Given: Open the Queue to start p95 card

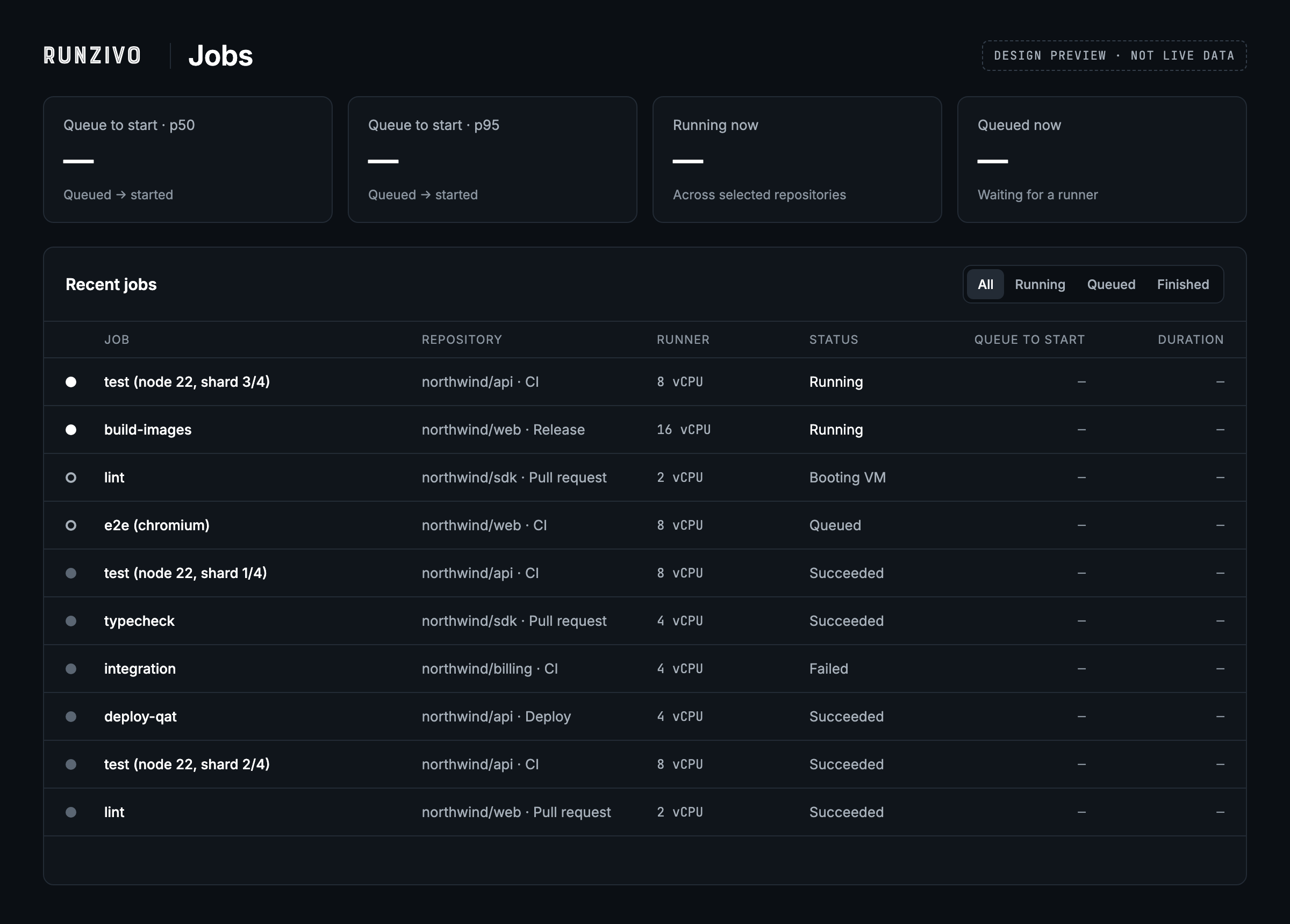Looking at the screenshot, I should point(492,159).
